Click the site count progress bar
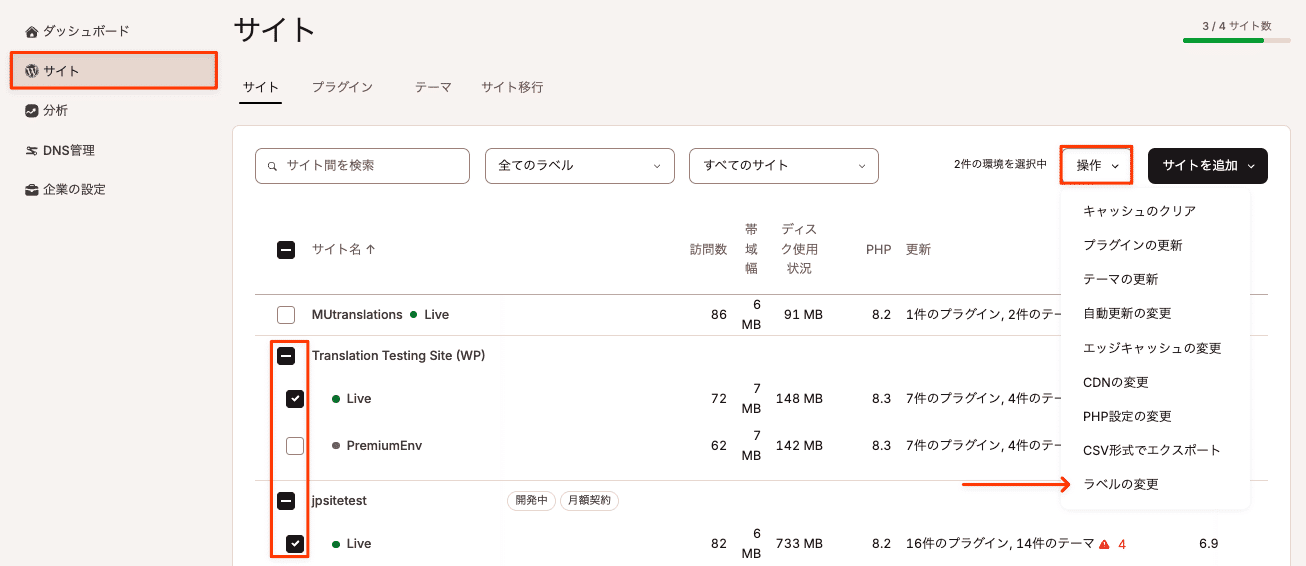This screenshot has height=566, width=1306. pyautogui.click(x=1236, y=41)
